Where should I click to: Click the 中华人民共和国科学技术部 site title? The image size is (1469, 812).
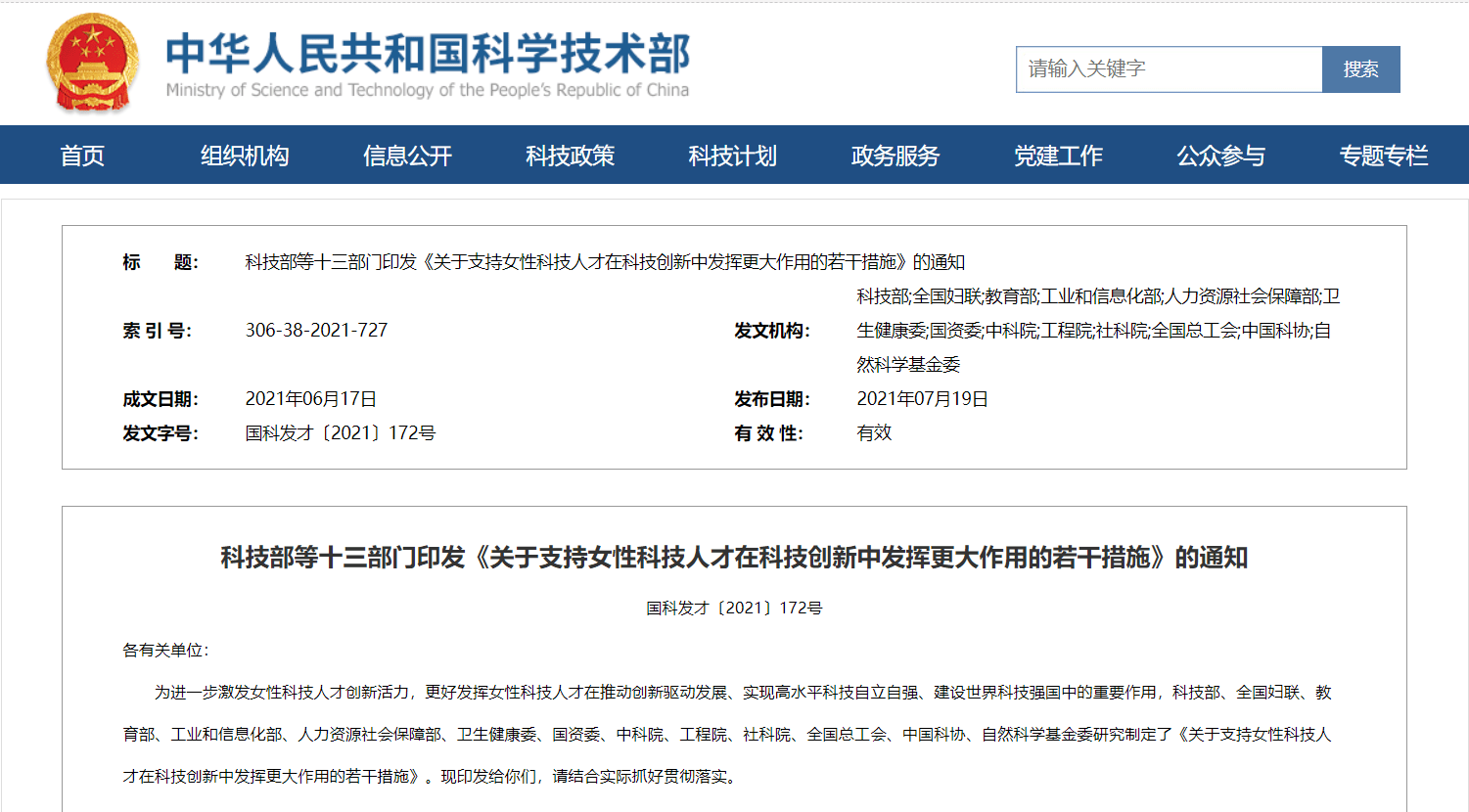pos(428,55)
